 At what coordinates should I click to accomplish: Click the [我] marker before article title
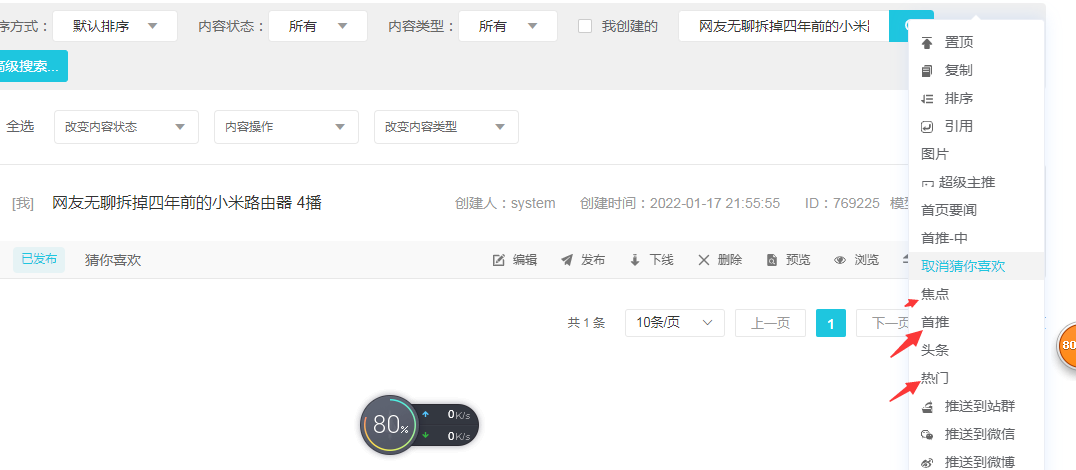pos(23,204)
